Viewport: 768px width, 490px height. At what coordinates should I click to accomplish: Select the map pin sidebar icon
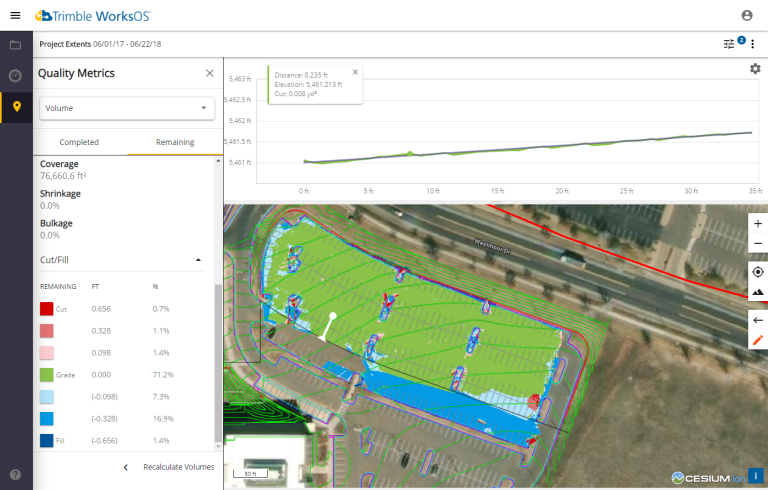[16, 107]
